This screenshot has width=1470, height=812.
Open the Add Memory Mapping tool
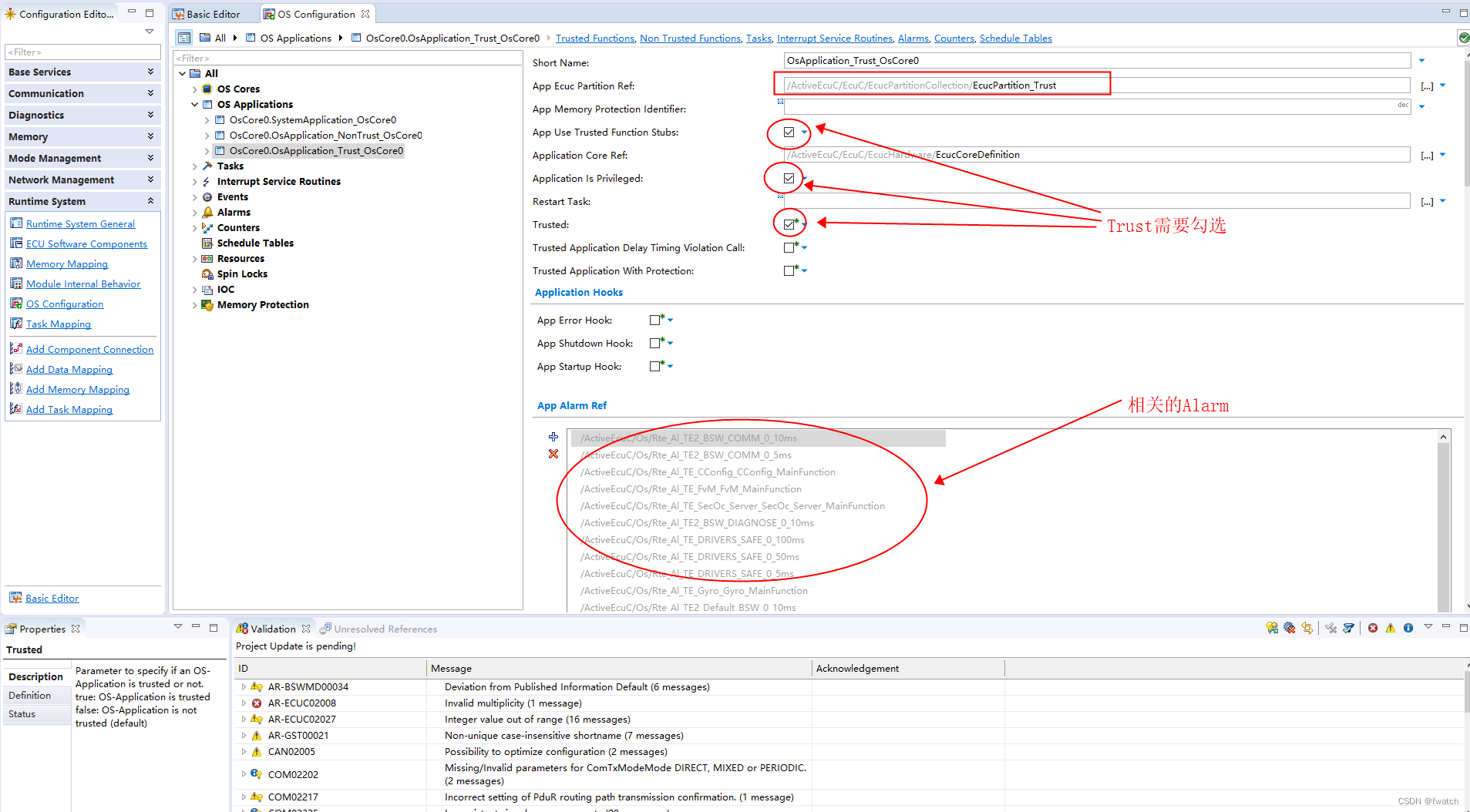click(77, 389)
